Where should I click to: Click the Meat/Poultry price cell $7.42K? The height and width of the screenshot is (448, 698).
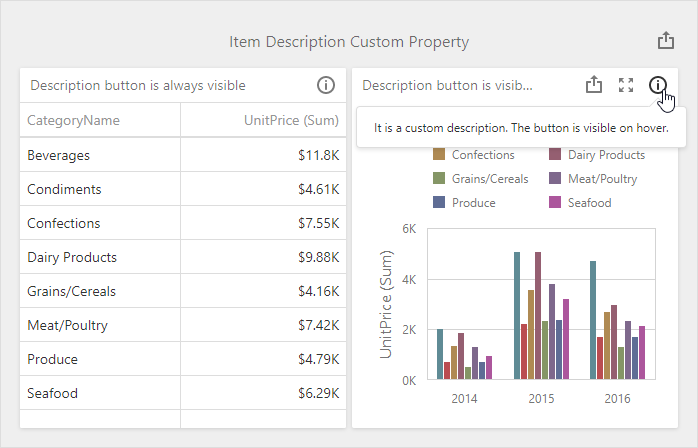[x=318, y=325]
